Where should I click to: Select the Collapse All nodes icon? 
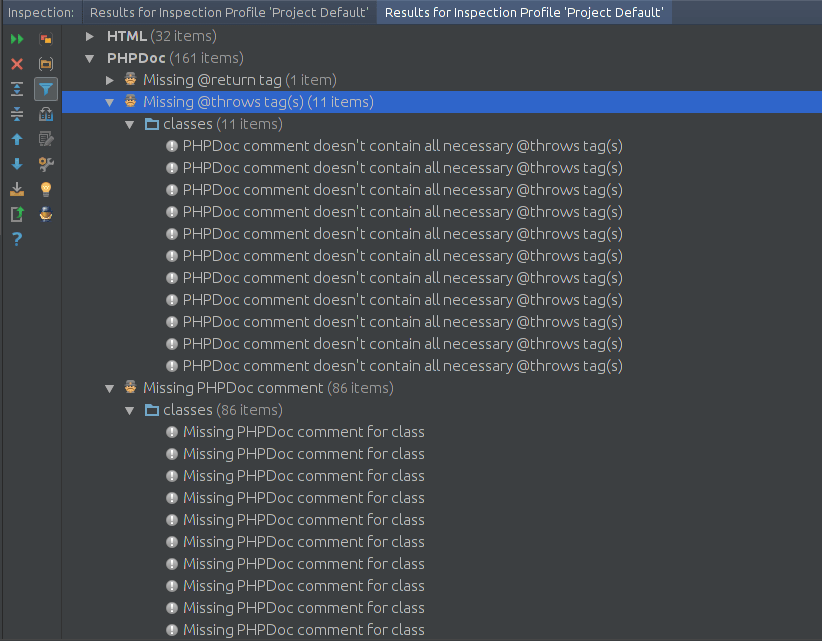[x=16, y=114]
